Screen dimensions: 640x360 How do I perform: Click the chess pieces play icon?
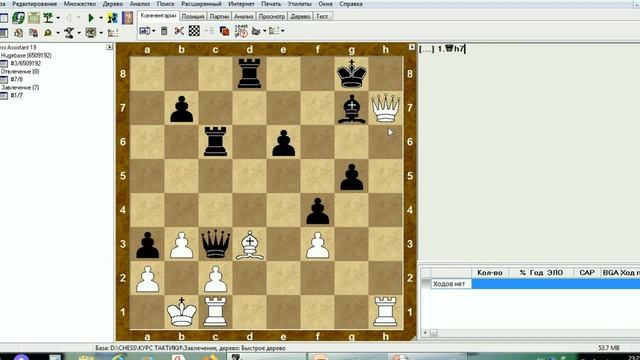tap(113, 18)
